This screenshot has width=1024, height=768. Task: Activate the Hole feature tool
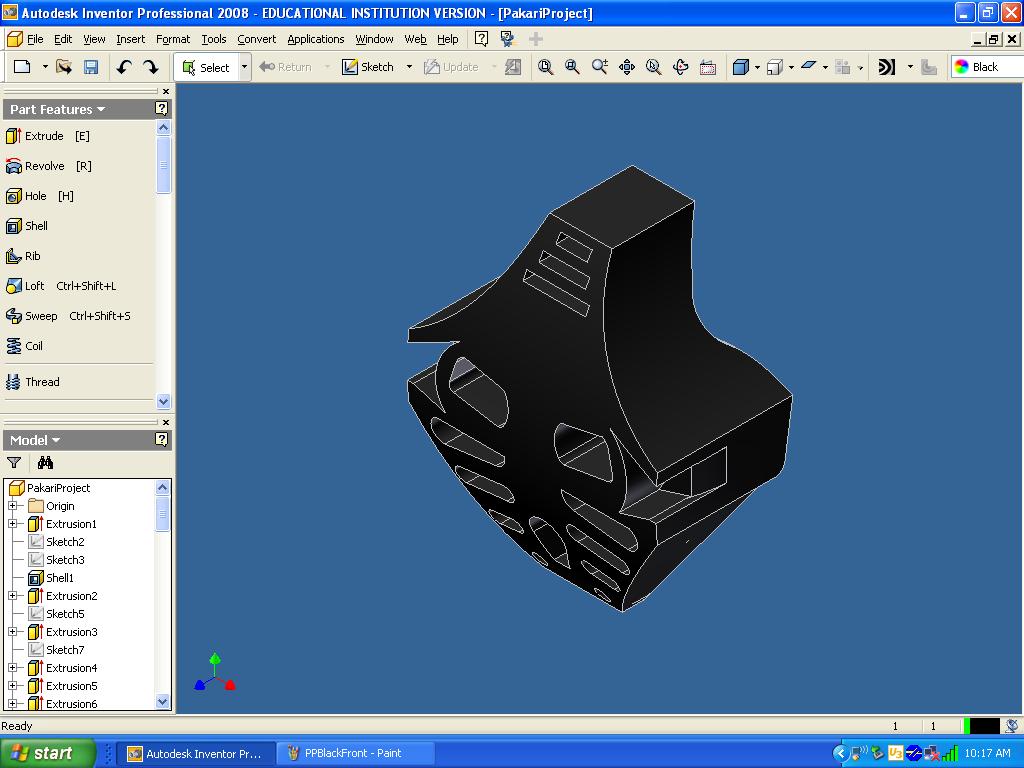[35, 196]
